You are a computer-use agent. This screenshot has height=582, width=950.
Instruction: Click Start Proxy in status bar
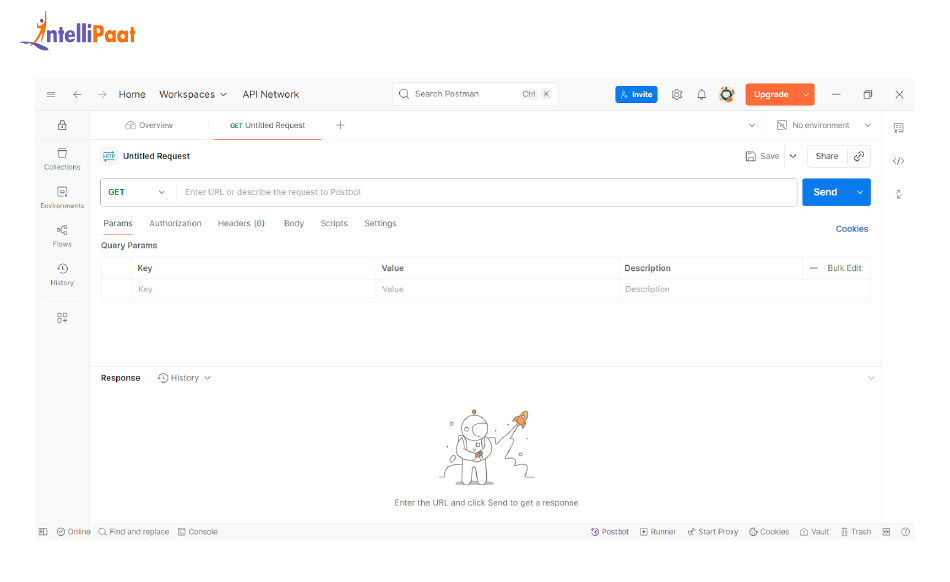712,532
